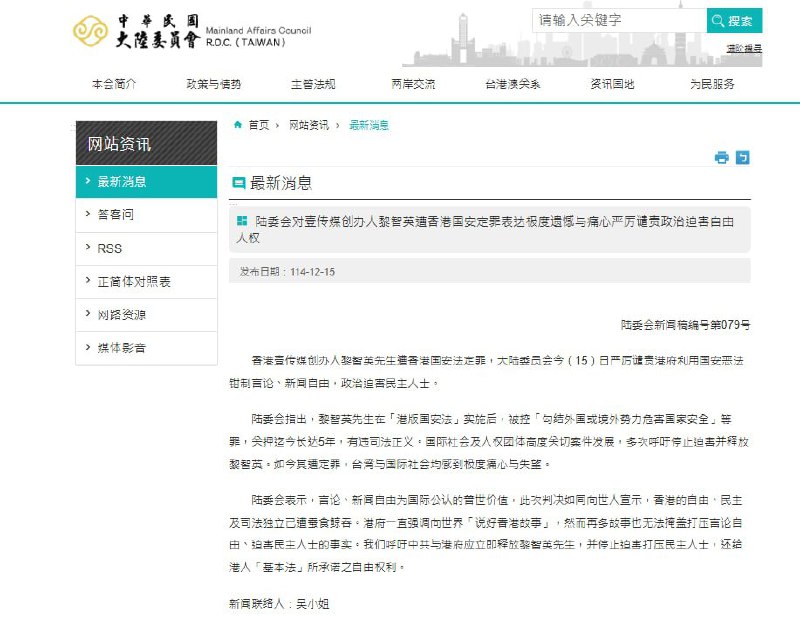This screenshot has height=620, width=800.
Task: Click the teal 搜索 search button
Action: (x=733, y=19)
